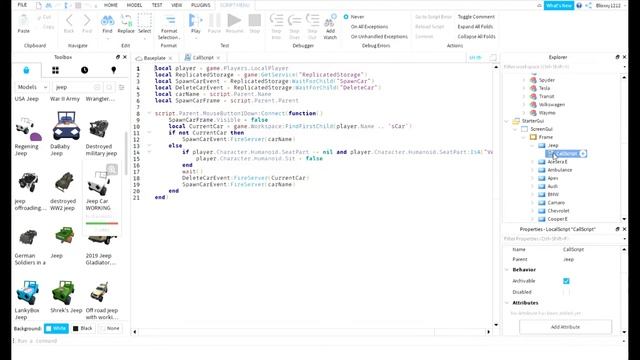The width and height of the screenshot is (640, 360).
Task: Click the Toolbox search magnifier icon
Action: [x=109, y=87]
